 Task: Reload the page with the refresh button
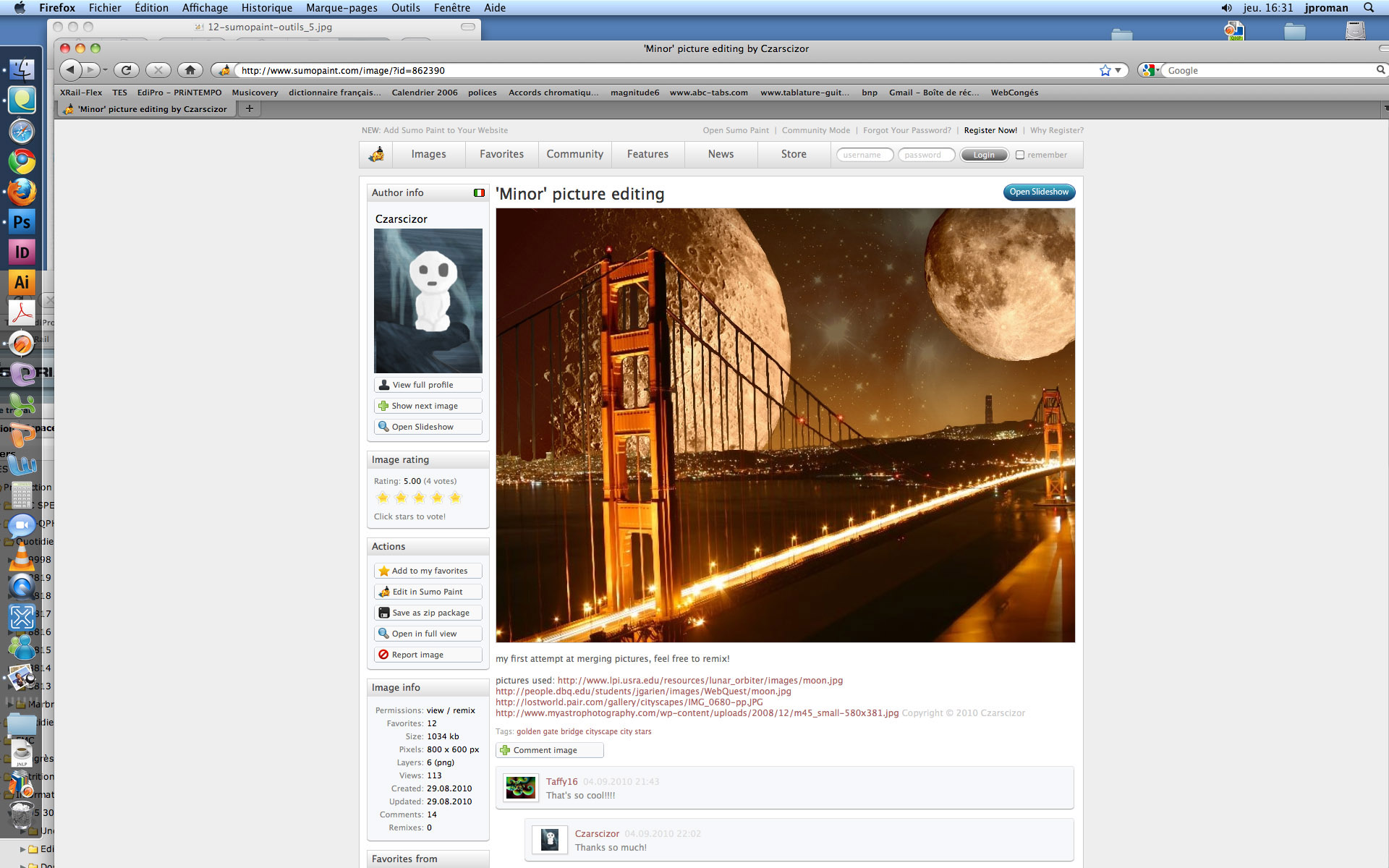tap(126, 70)
